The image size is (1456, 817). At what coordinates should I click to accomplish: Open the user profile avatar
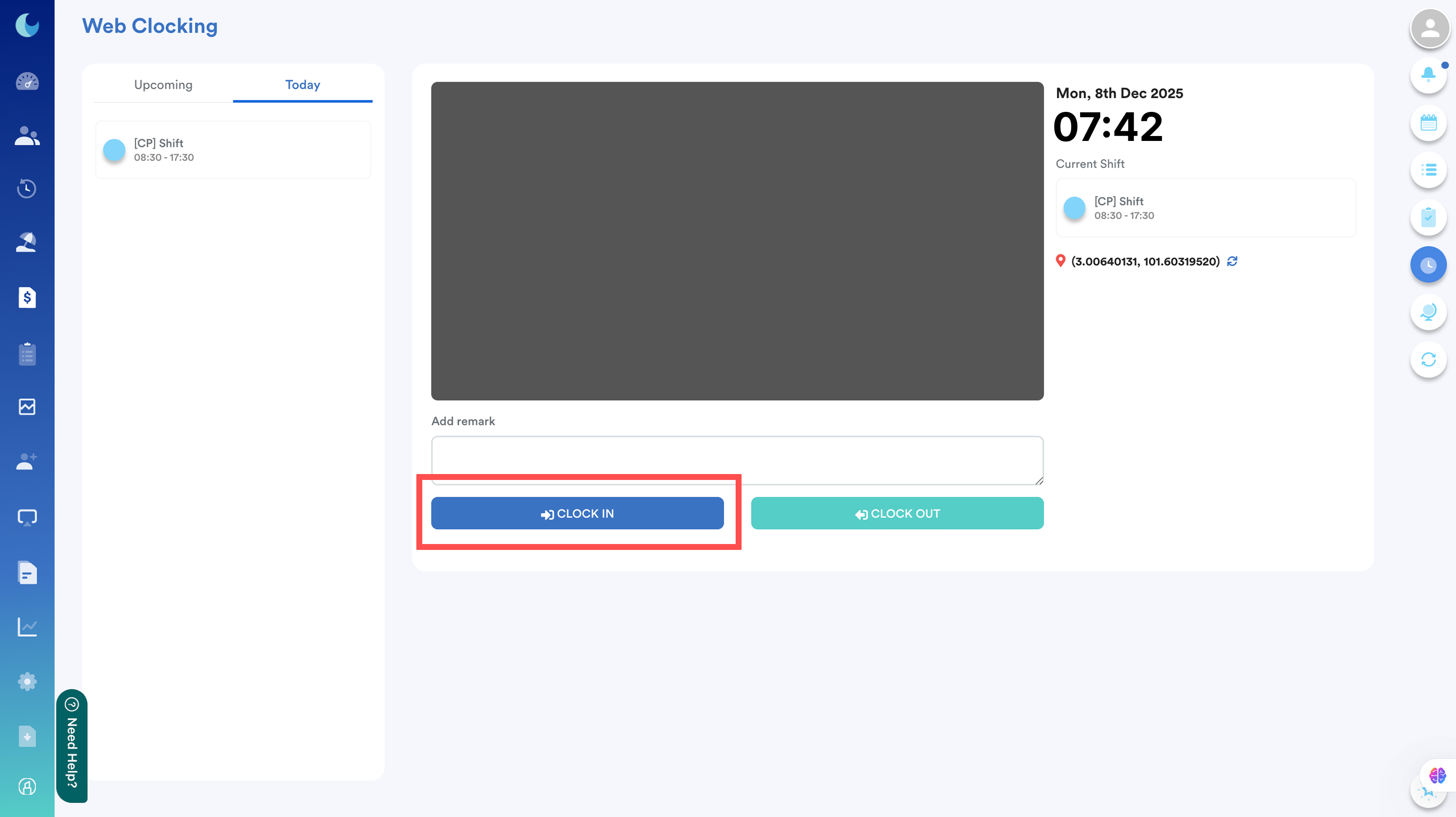1430,28
